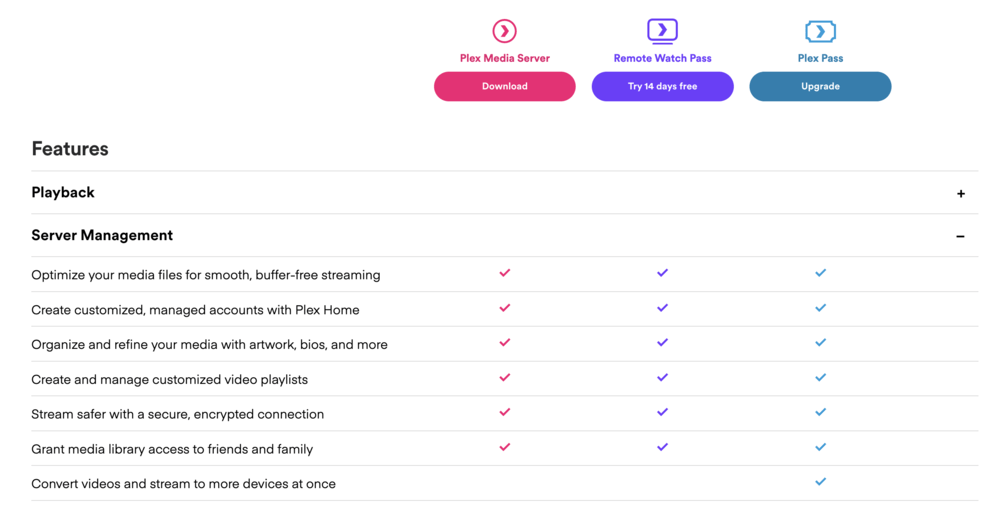Click the Plex Media Server title link
This screenshot has height=505, width=990.
pos(504,58)
